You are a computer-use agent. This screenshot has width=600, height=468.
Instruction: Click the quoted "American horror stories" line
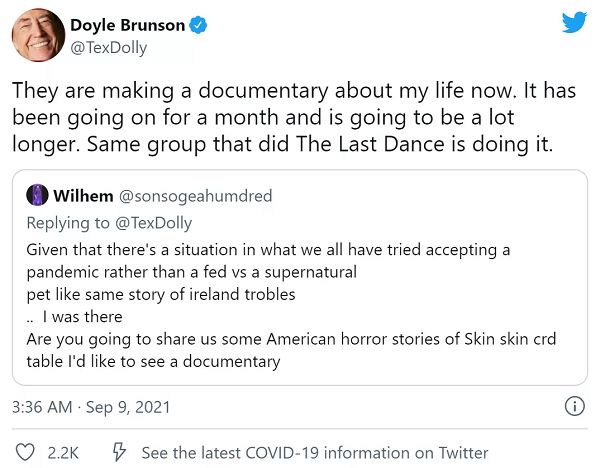(290, 340)
